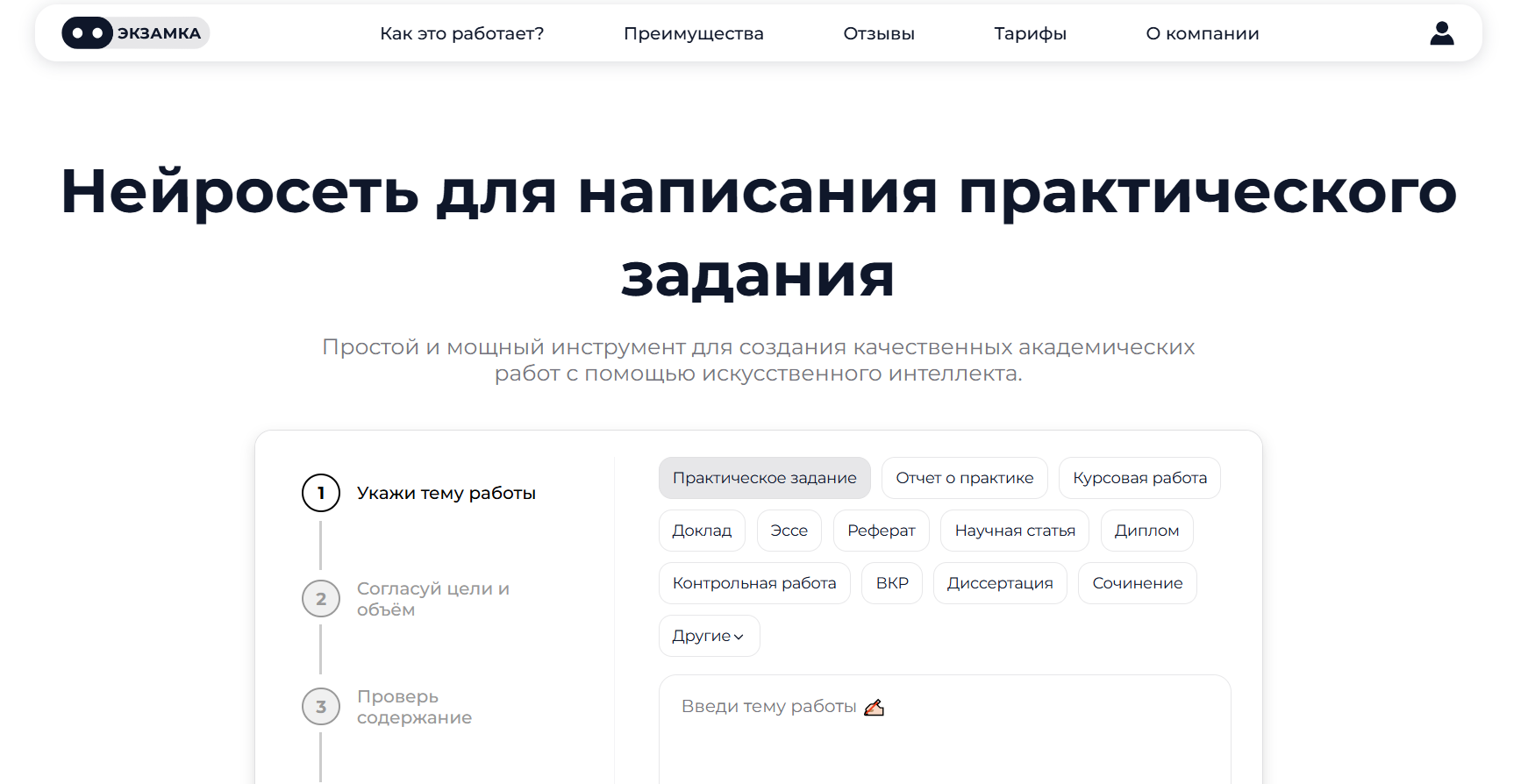This screenshot has height=784, width=1535.
Task: Choose Научная статья option
Action: [1014, 531]
